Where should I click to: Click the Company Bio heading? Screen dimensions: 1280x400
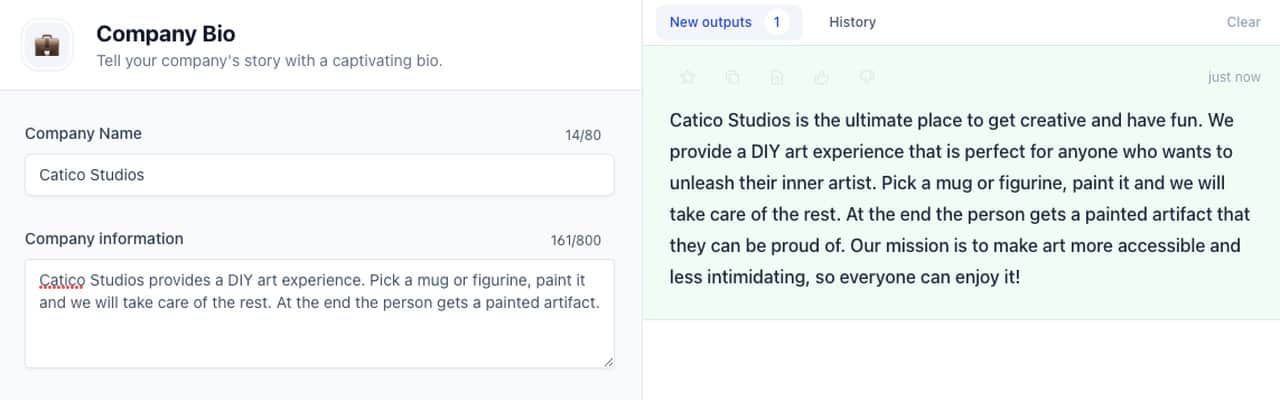(166, 34)
